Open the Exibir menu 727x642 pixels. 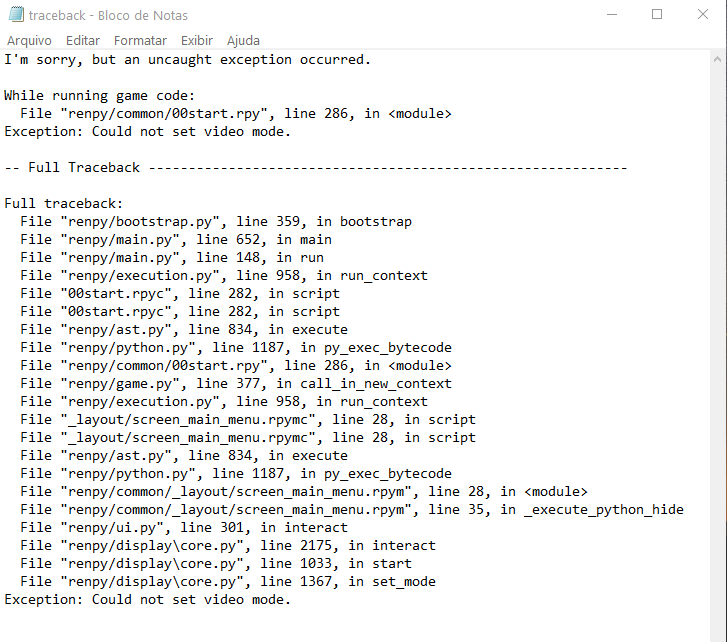coord(197,41)
